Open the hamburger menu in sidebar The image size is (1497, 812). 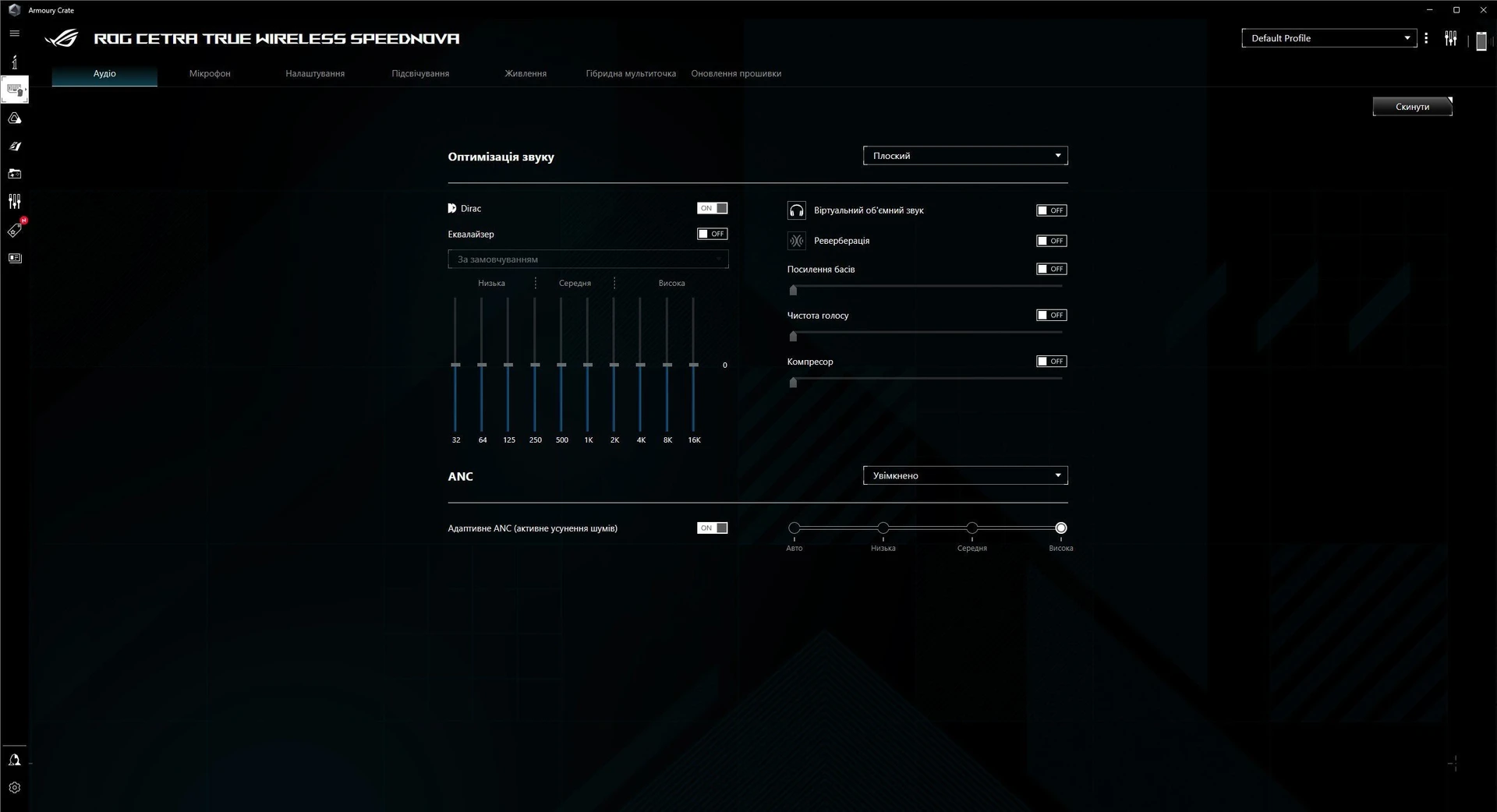14,34
